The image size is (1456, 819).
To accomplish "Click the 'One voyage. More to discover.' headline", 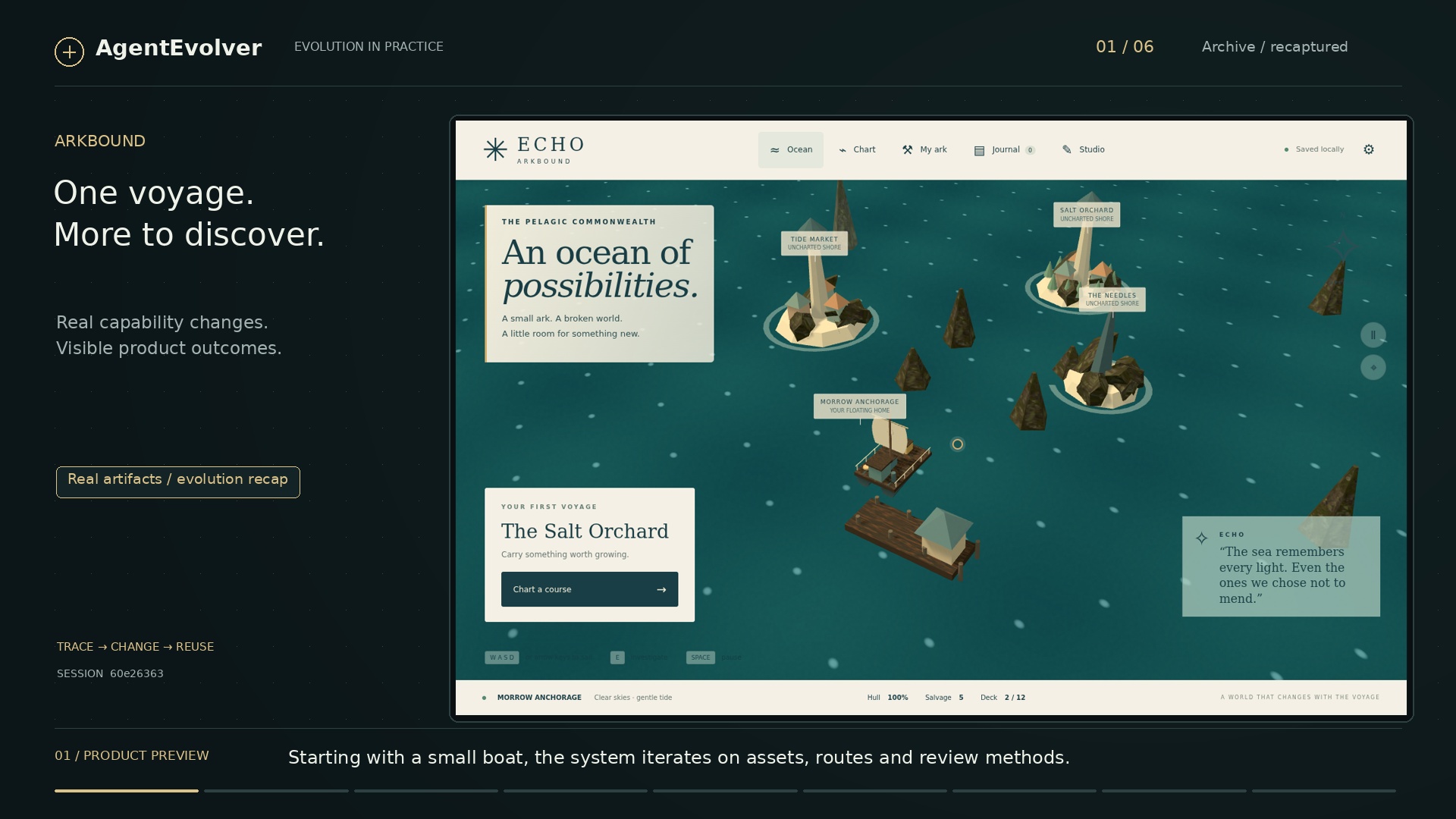I will coord(190,214).
